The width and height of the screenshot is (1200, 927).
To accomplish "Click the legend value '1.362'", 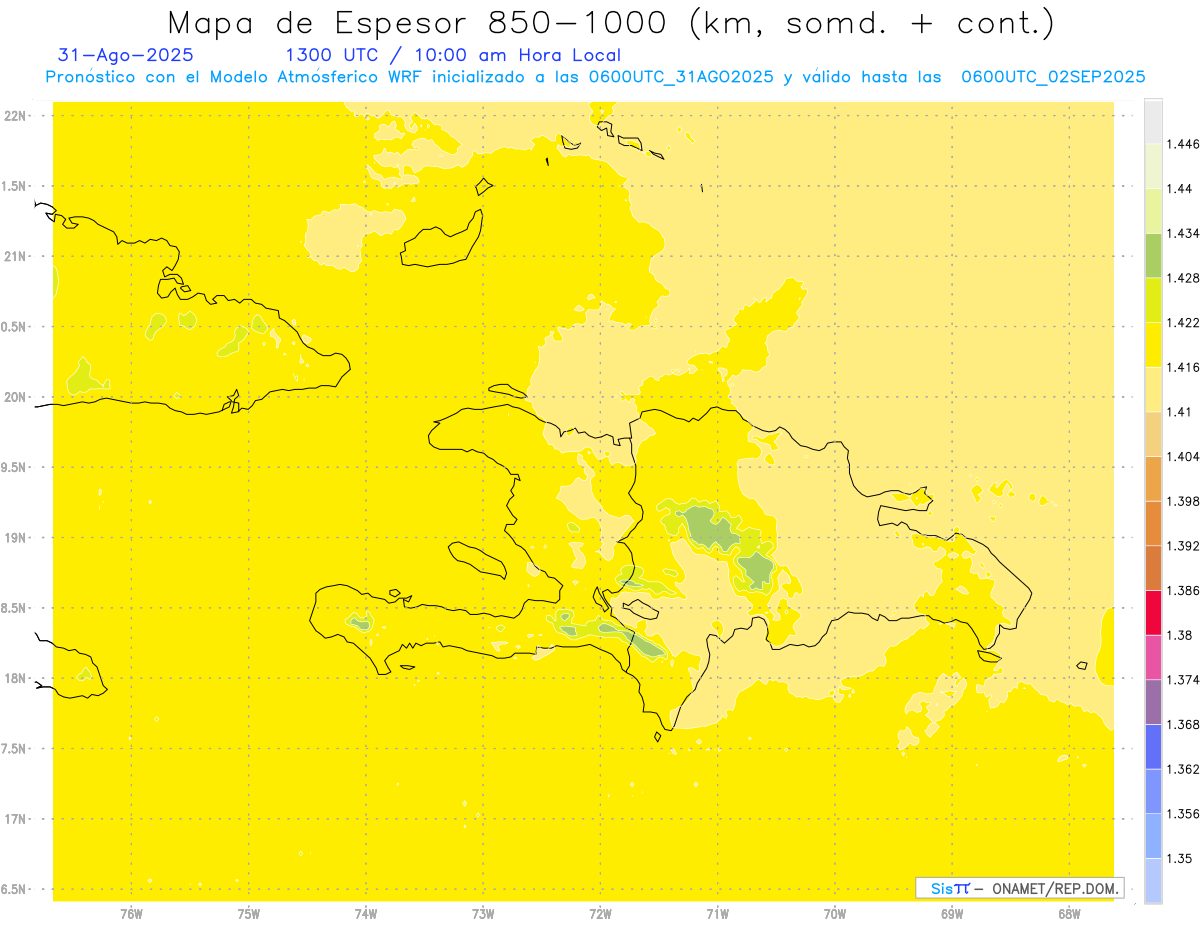I will (x=1183, y=769).
